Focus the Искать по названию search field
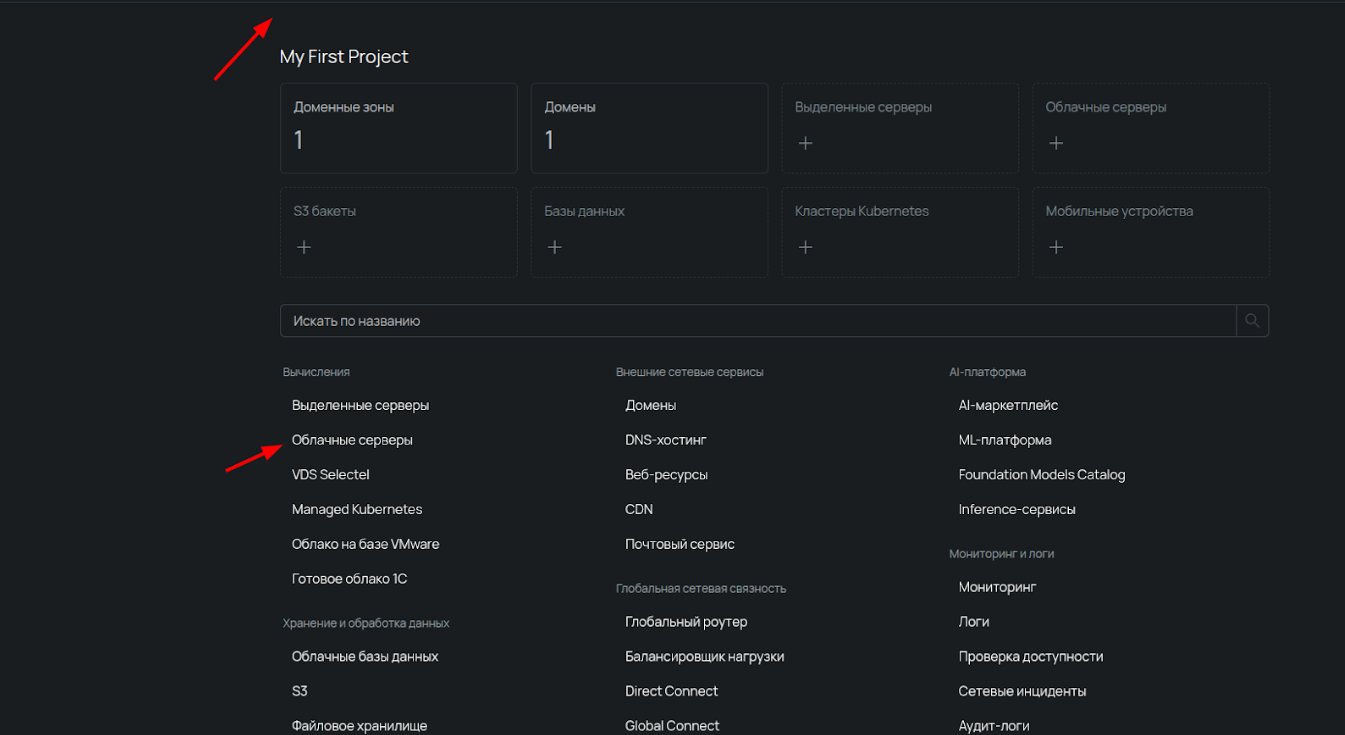 [757, 321]
